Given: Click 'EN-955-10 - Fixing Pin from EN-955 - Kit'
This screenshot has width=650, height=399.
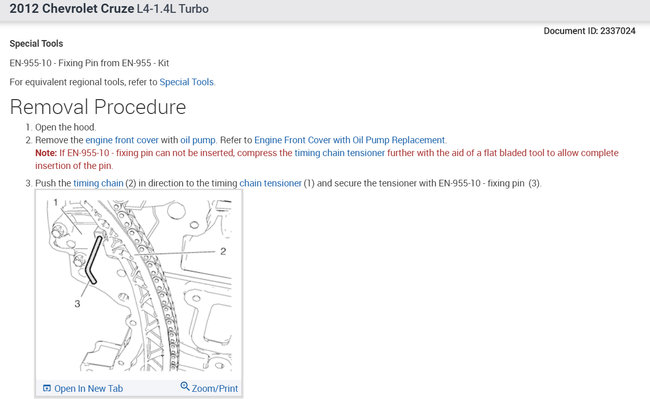Looking at the screenshot, I should (x=89, y=63).
